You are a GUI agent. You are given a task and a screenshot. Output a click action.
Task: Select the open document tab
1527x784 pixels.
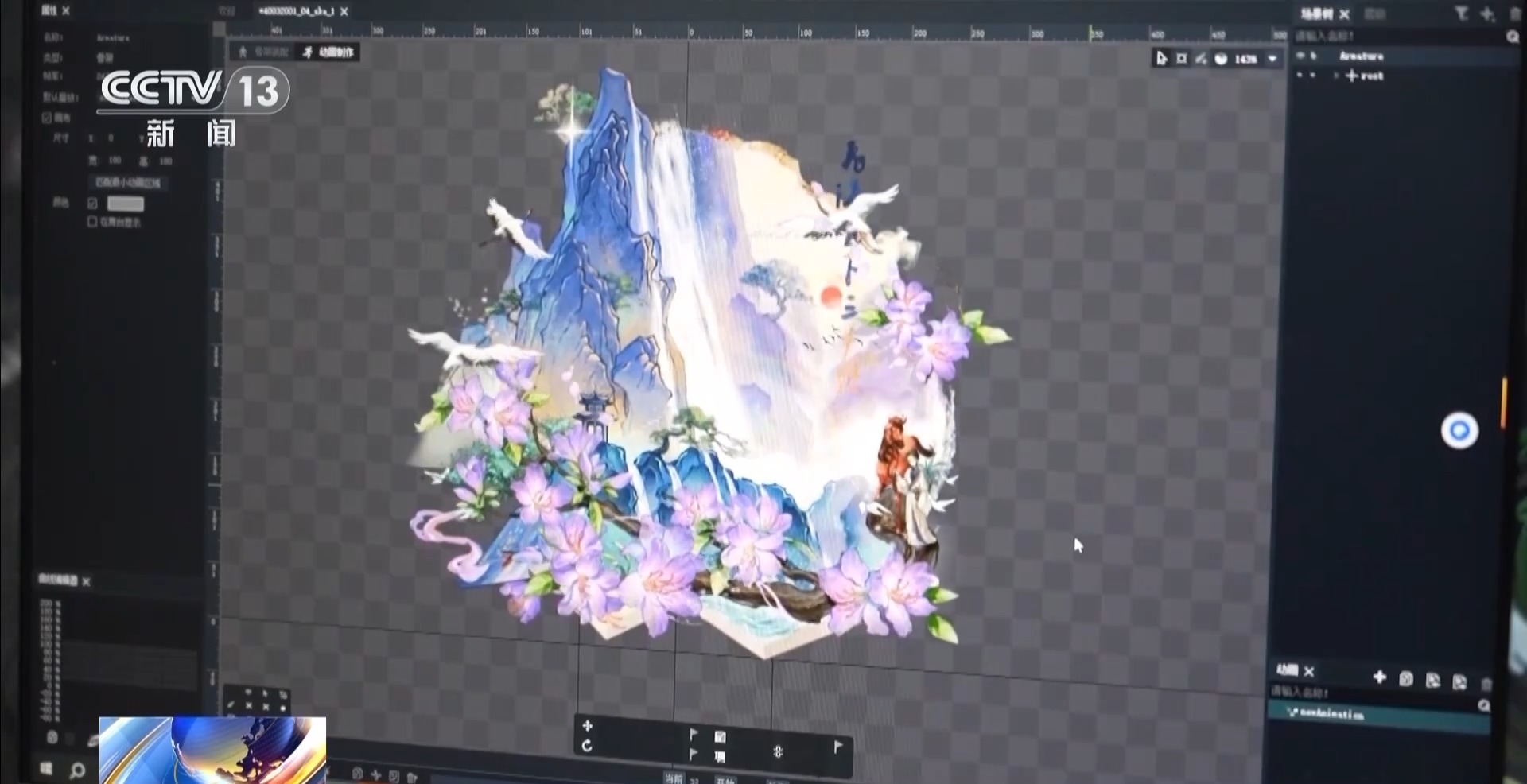(296, 11)
